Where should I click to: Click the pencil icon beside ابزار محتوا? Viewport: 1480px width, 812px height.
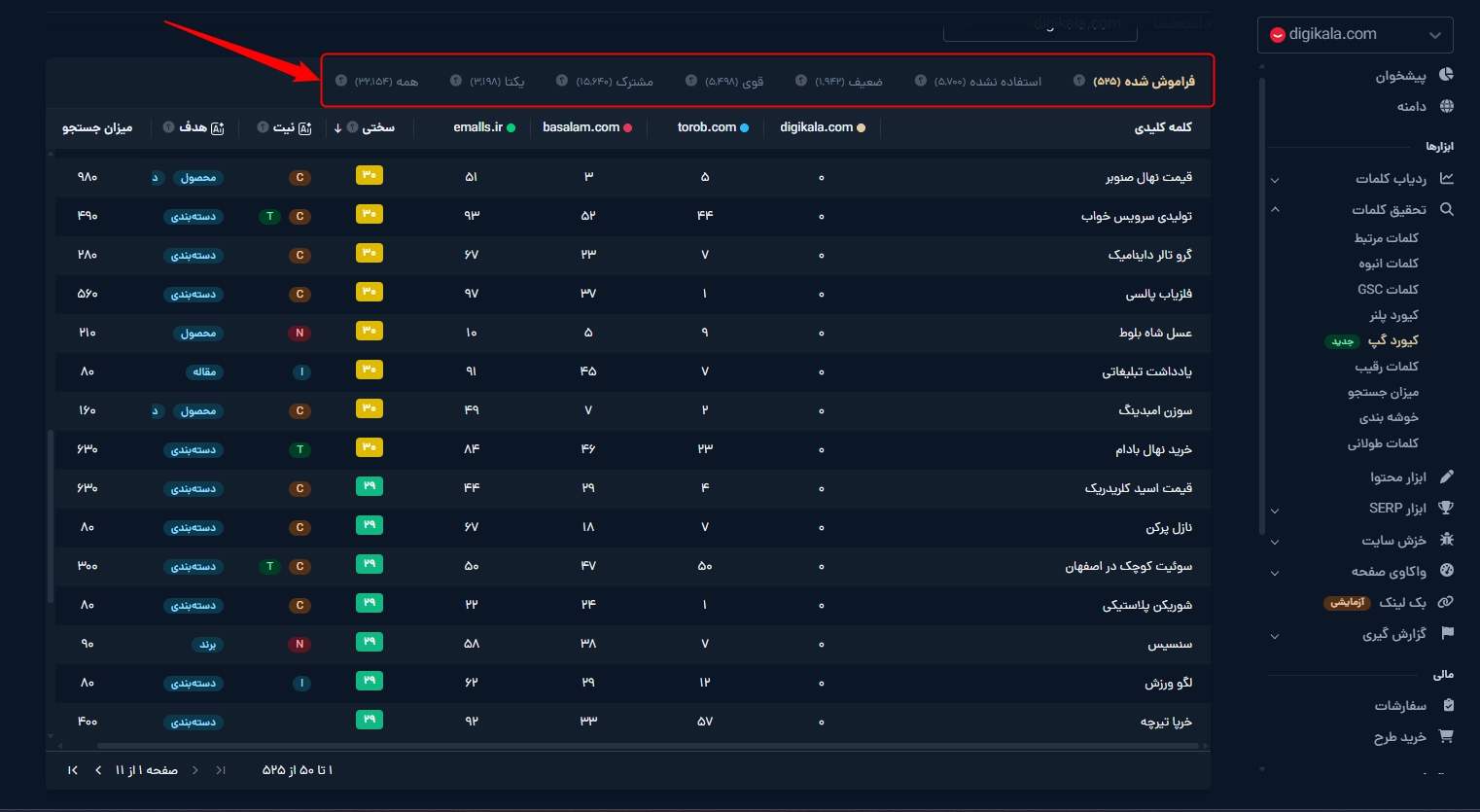click(x=1446, y=477)
